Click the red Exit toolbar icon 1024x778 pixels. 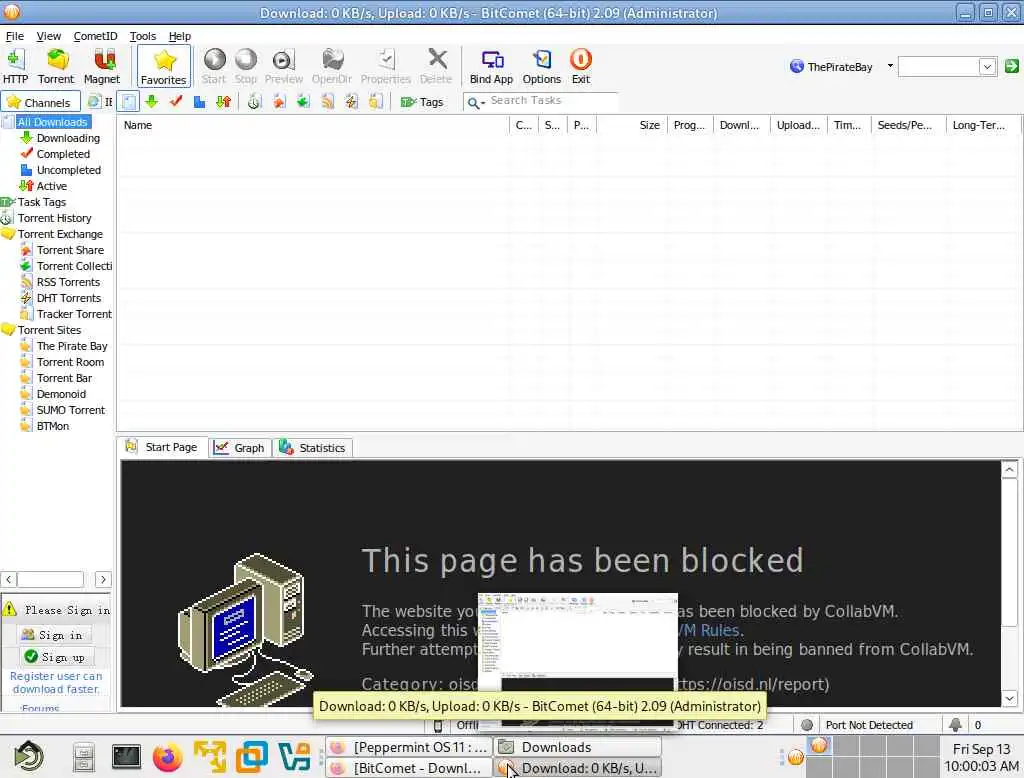pyautogui.click(x=581, y=67)
